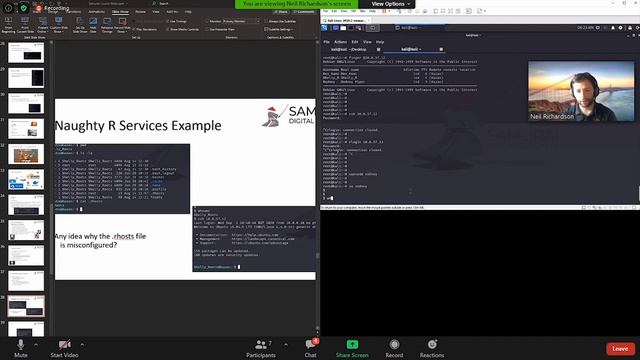
Task: Toggle Always Use Subtitles checkbox
Action: (x=280, y=21)
